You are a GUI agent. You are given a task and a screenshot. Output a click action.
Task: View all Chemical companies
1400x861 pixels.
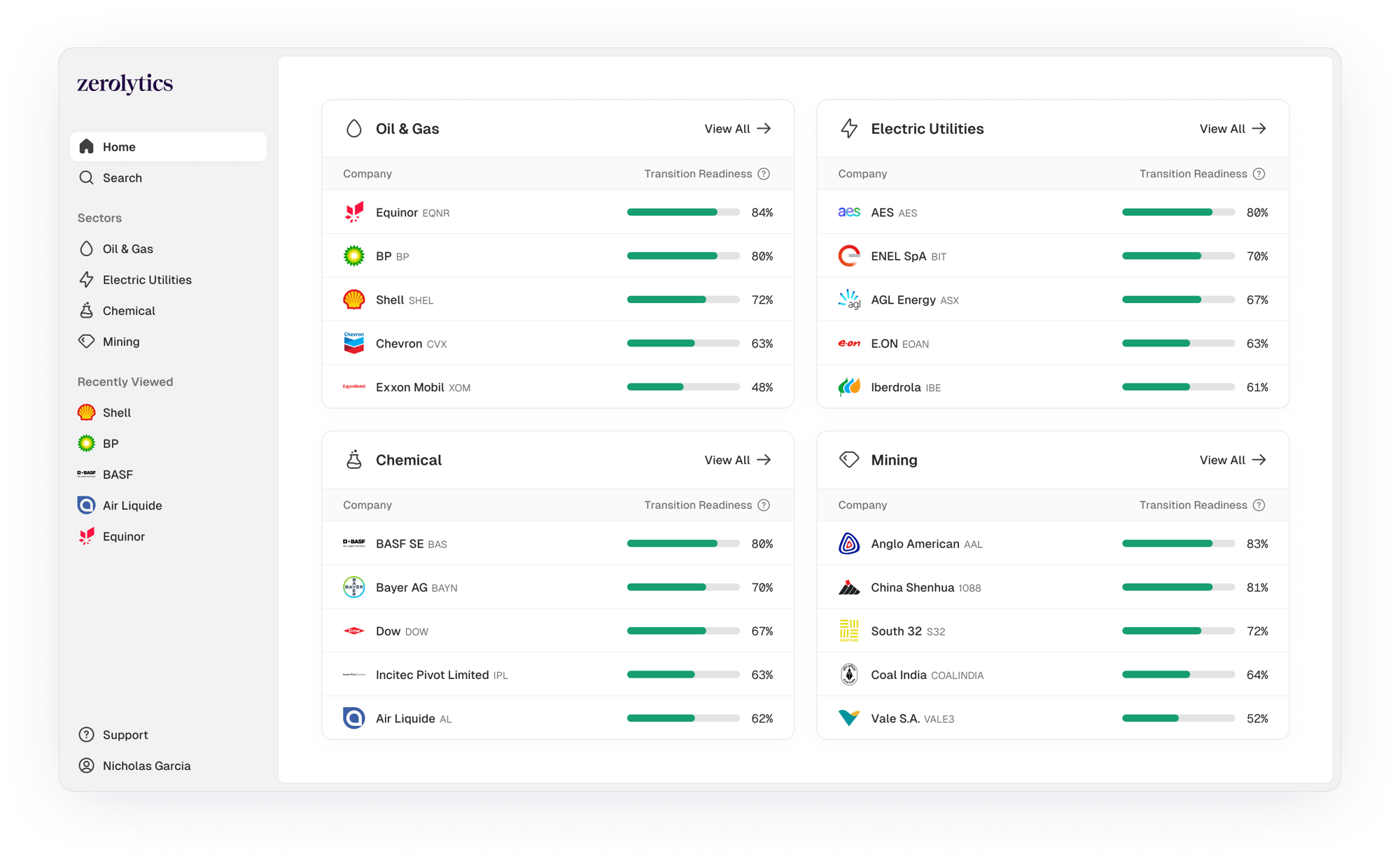tap(738, 460)
